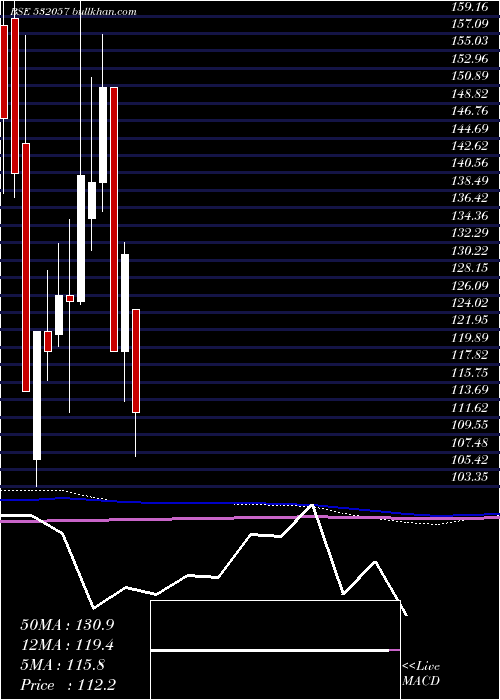Click the 152.96 price axis label
500x700 pixels.
[x=469, y=59]
